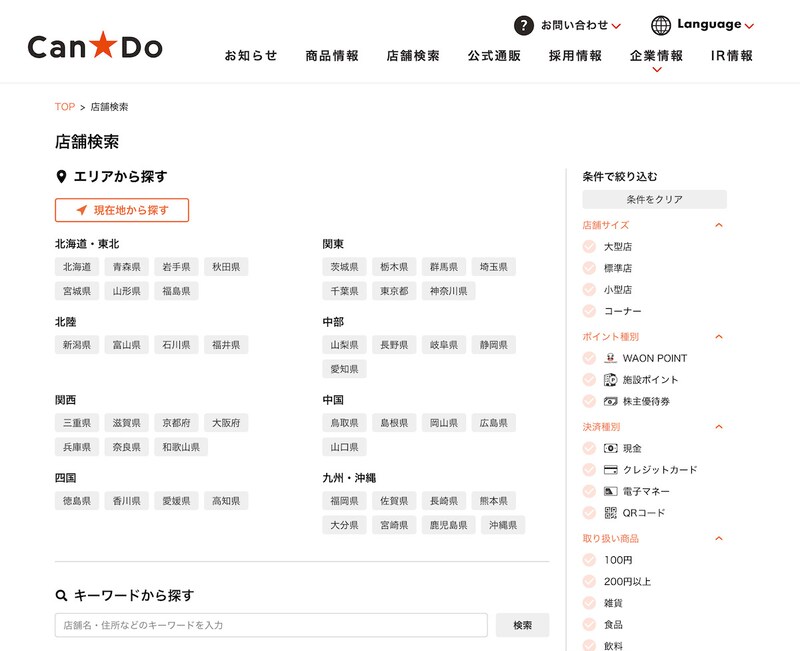Screen dimensions: 800x651
Task: Open the Language dropdown
Action: (x=712, y=23)
